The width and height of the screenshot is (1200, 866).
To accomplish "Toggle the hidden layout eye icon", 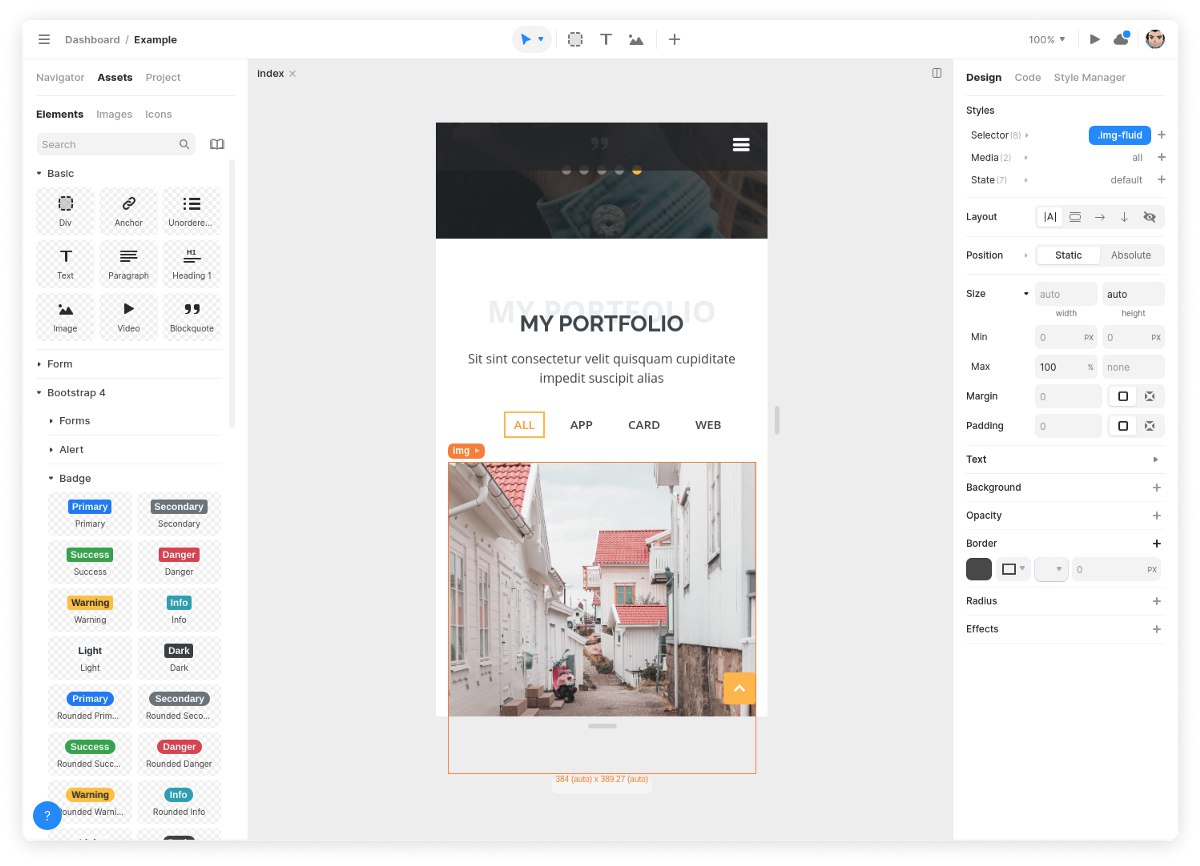I will point(1149,217).
